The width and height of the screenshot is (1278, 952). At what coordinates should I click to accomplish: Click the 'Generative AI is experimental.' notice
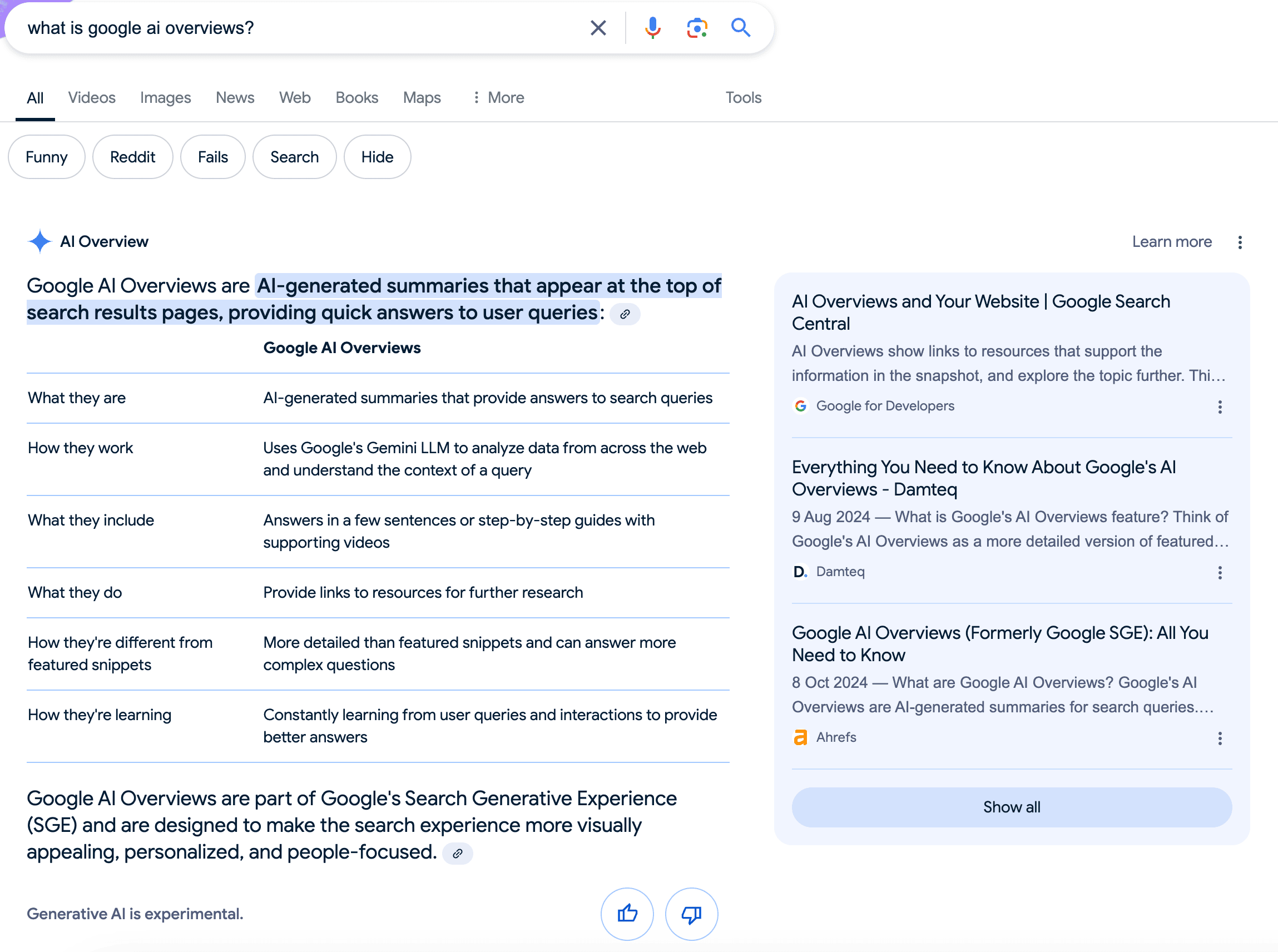pos(135,914)
